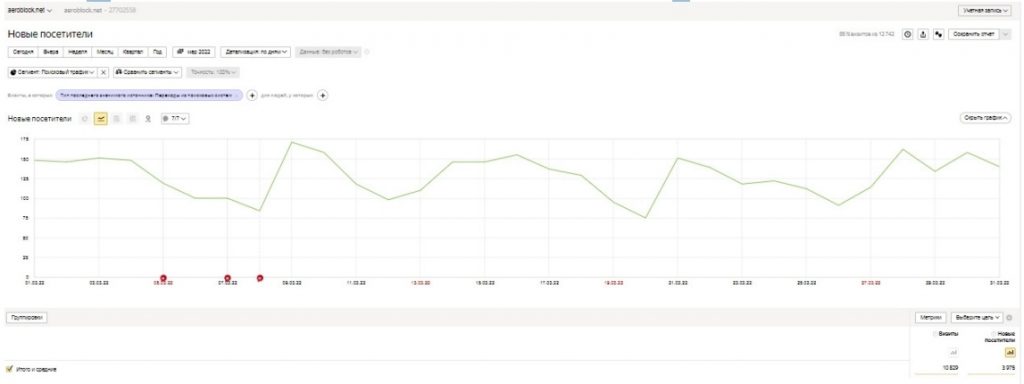Screen dimensions: 1024x384
Task: Click the Новые посетители page title
Action: (x=50, y=33)
